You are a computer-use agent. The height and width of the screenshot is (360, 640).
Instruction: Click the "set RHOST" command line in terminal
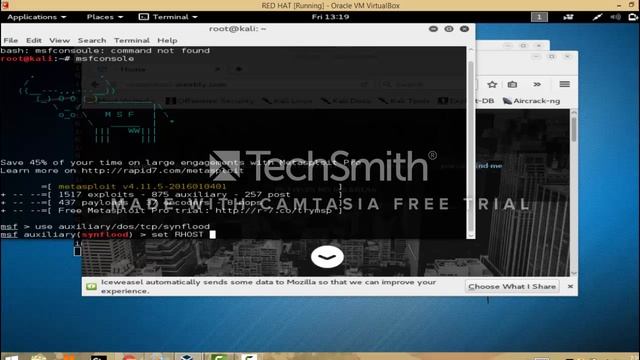[108, 235]
